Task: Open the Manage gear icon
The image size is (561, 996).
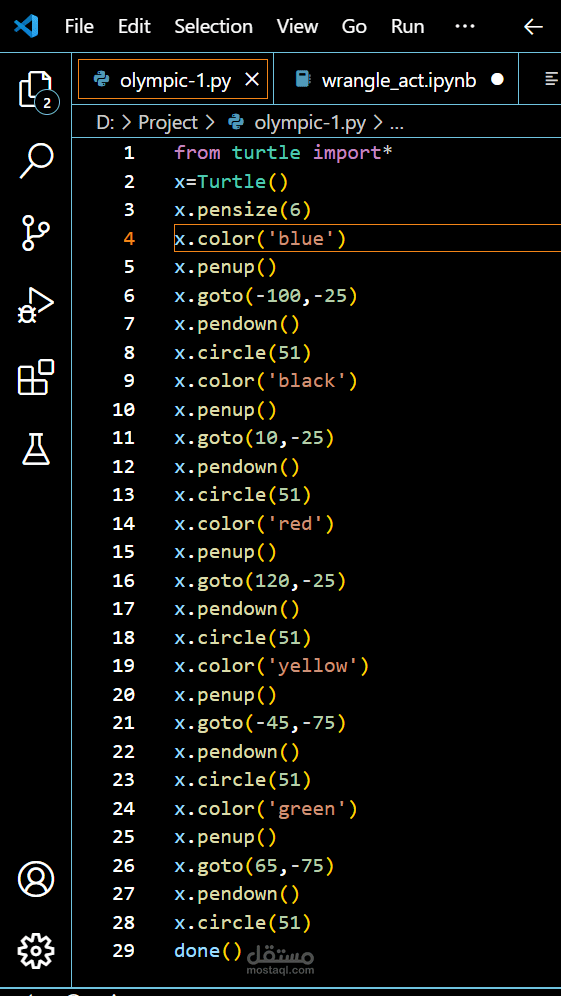Action: point(36,950)
